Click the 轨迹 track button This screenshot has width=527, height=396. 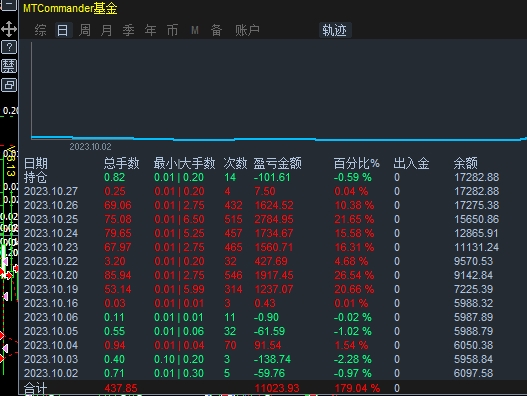[334, 30]
